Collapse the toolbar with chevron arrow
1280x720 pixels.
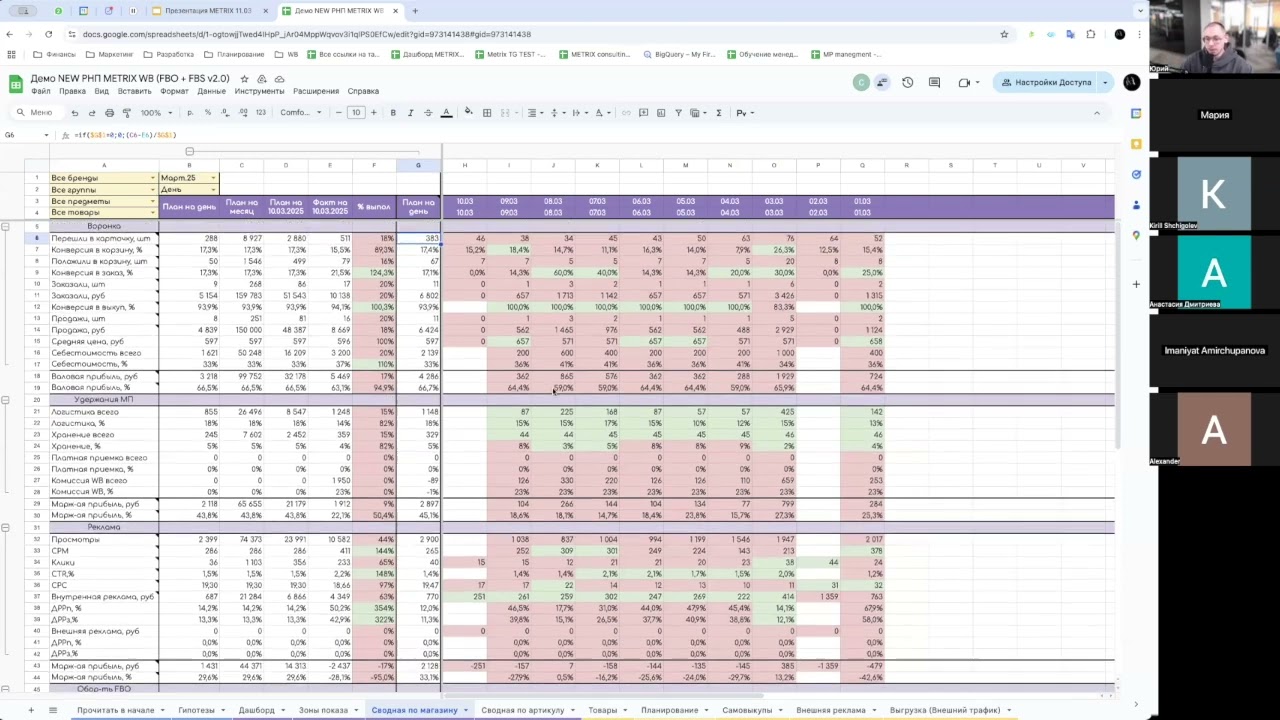pyautogui.click(x=1096, y=113)
